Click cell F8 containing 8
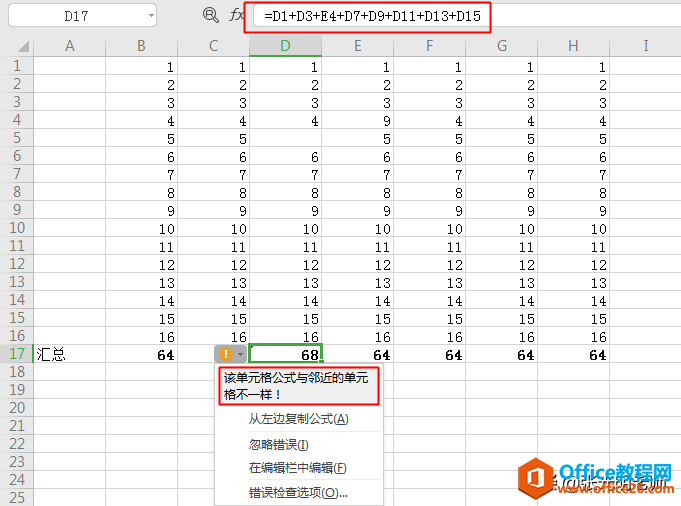The image size is (681, 506). click(x=430, y=192)
